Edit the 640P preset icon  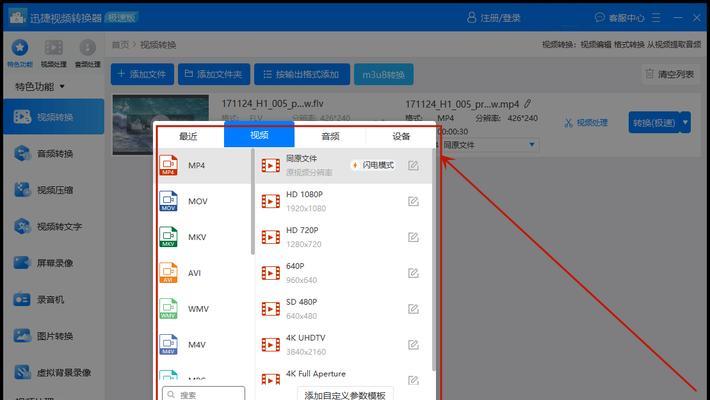click(x=413, y=273)
